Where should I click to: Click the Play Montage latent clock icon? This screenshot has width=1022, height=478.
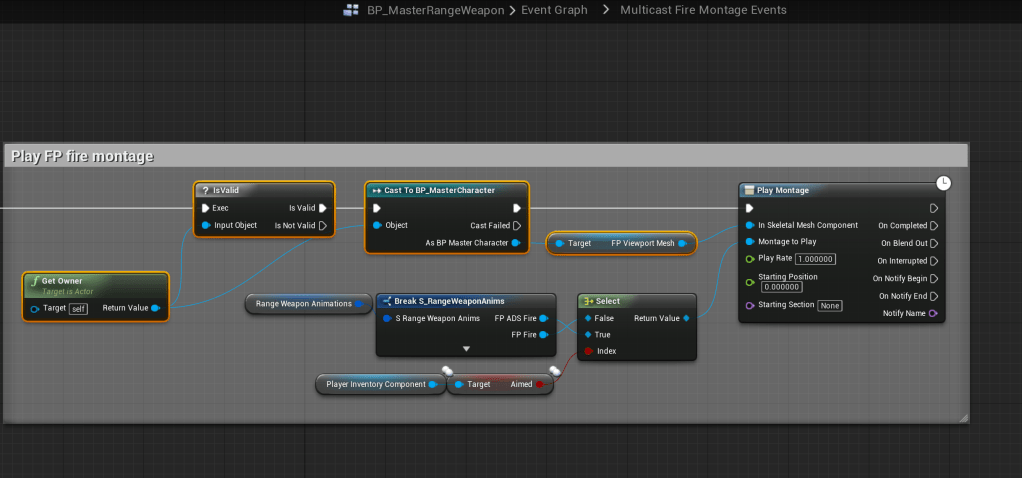point(943,183)
